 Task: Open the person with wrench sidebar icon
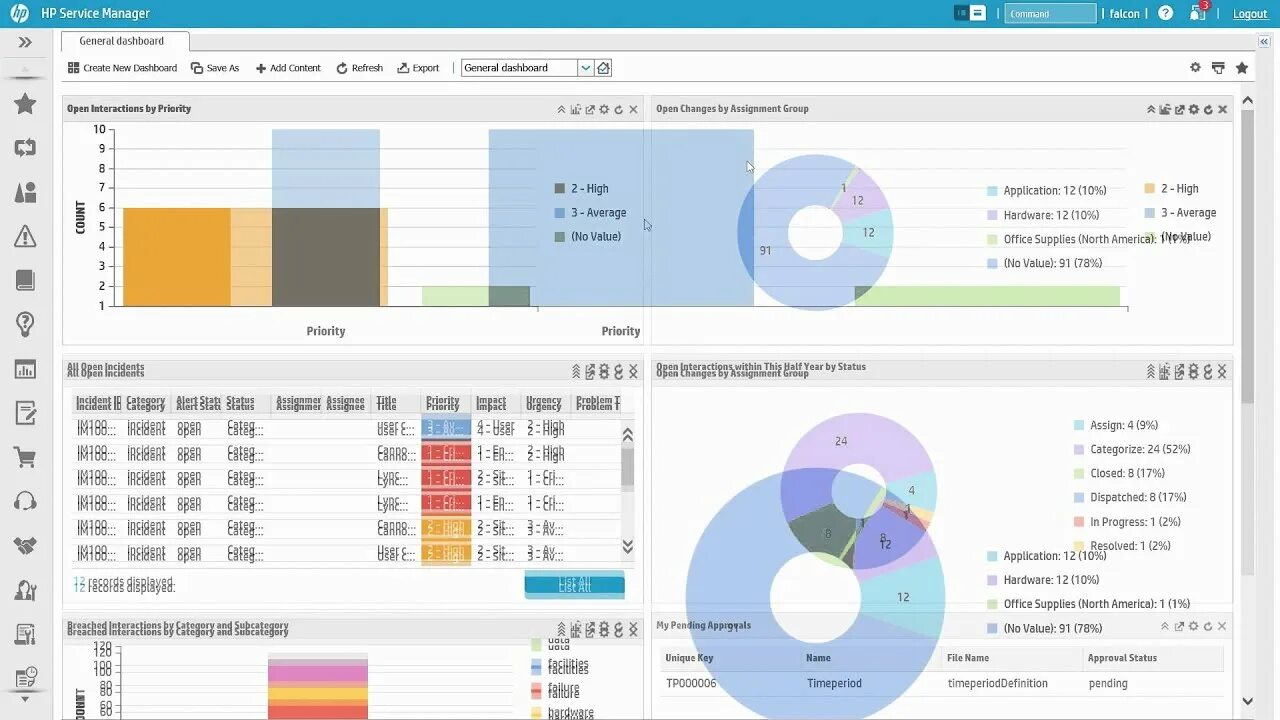coord(25,590)
